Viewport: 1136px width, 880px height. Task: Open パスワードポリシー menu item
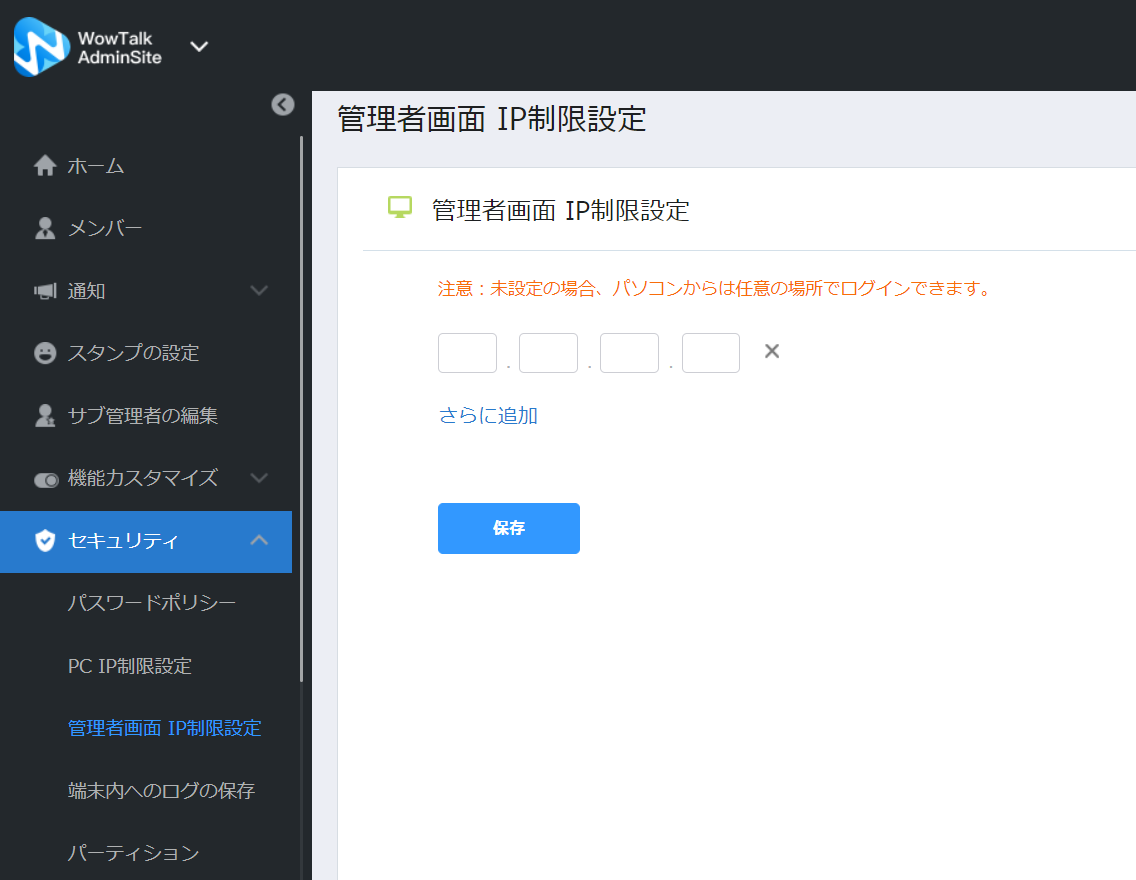(x=151, y=603)
